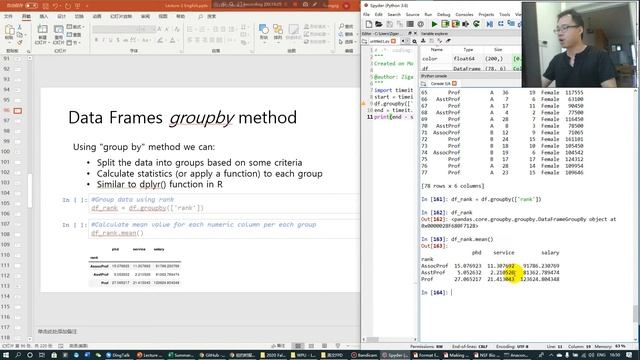The height and width of the screenshot is (360, 640).
Task: Click Format Painter brush in PowerPoint
Action: 20,42
